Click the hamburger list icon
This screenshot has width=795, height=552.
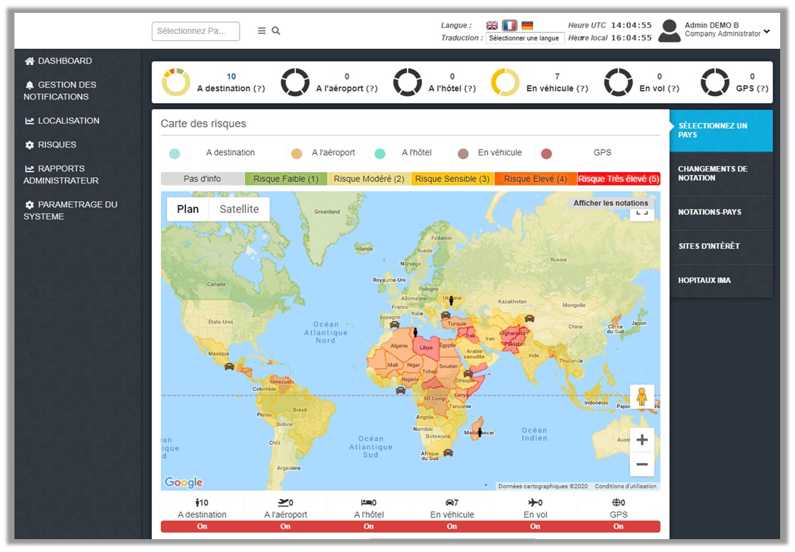[262, 31]
